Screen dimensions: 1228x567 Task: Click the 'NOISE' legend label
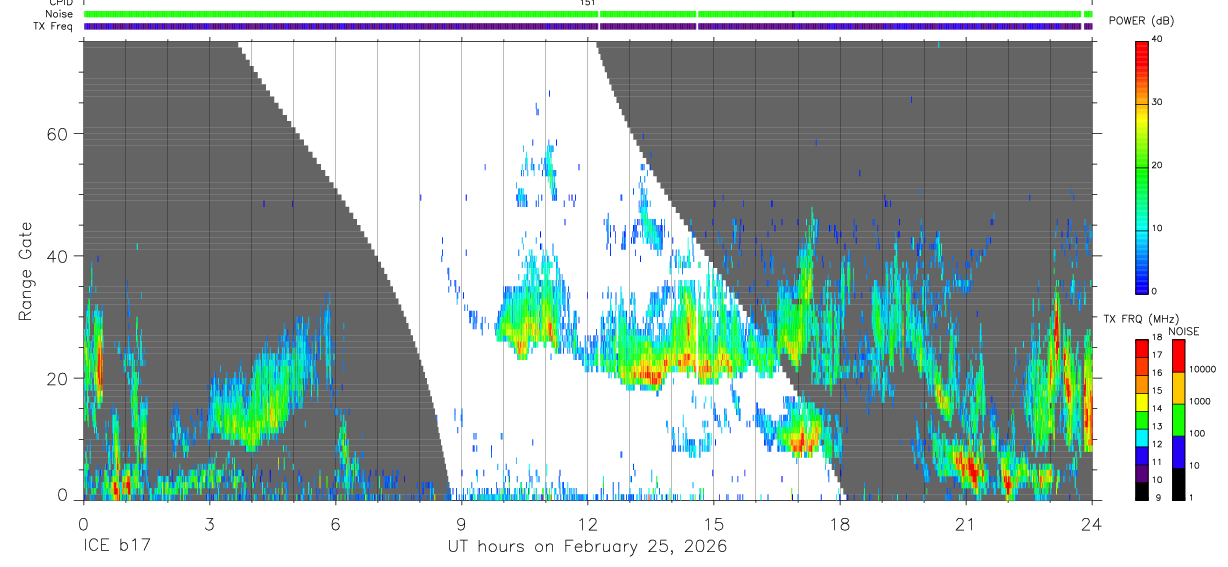click(1183, 331)
